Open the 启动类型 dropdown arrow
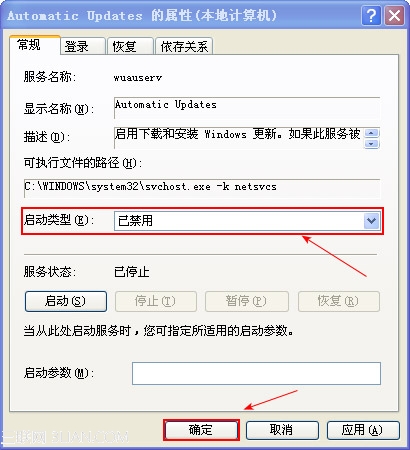The image size is (410, 450). pos(372,221)
